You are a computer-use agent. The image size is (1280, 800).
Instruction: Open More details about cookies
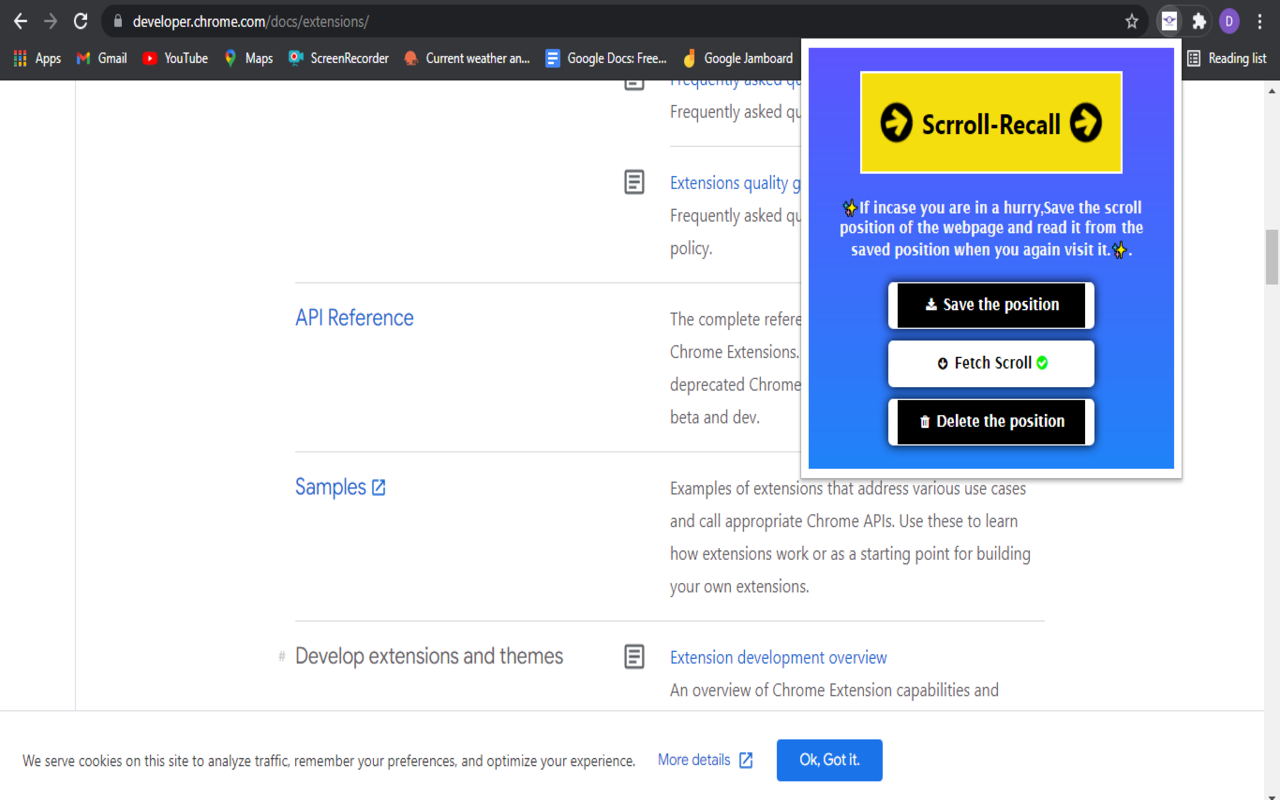coord(705,760)
